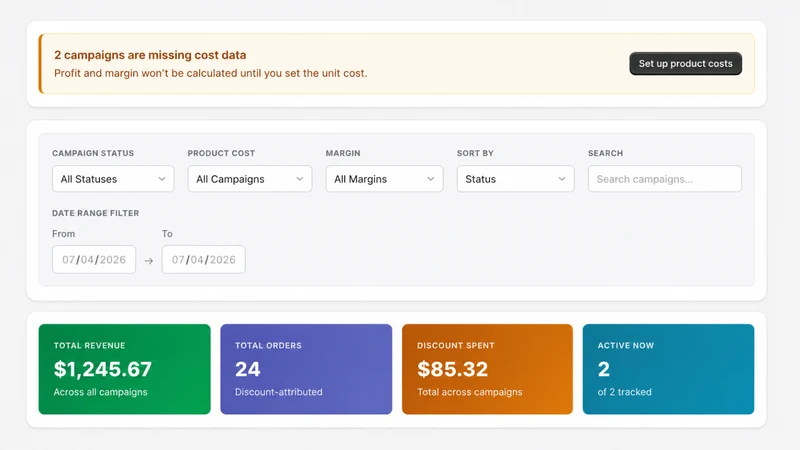This screenshot has height=450, width=800.
Task: Click the chevron in All Statuses dropdown
Action: [162, 179]
